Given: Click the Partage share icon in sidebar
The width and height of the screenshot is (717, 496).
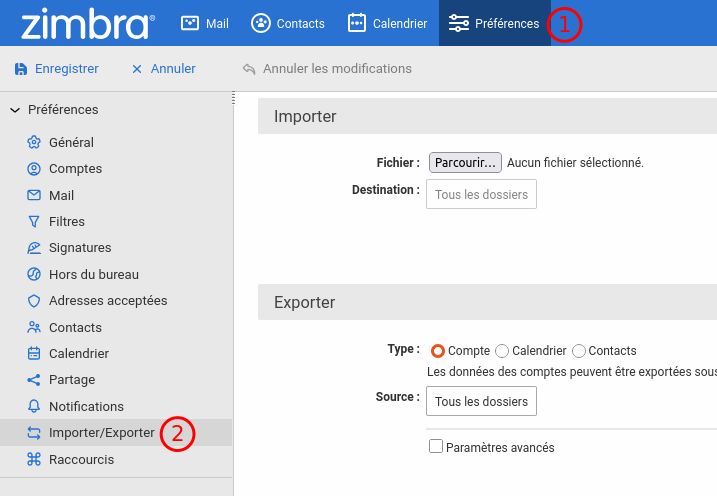Looking at the screenshot, I should (34, 380).
